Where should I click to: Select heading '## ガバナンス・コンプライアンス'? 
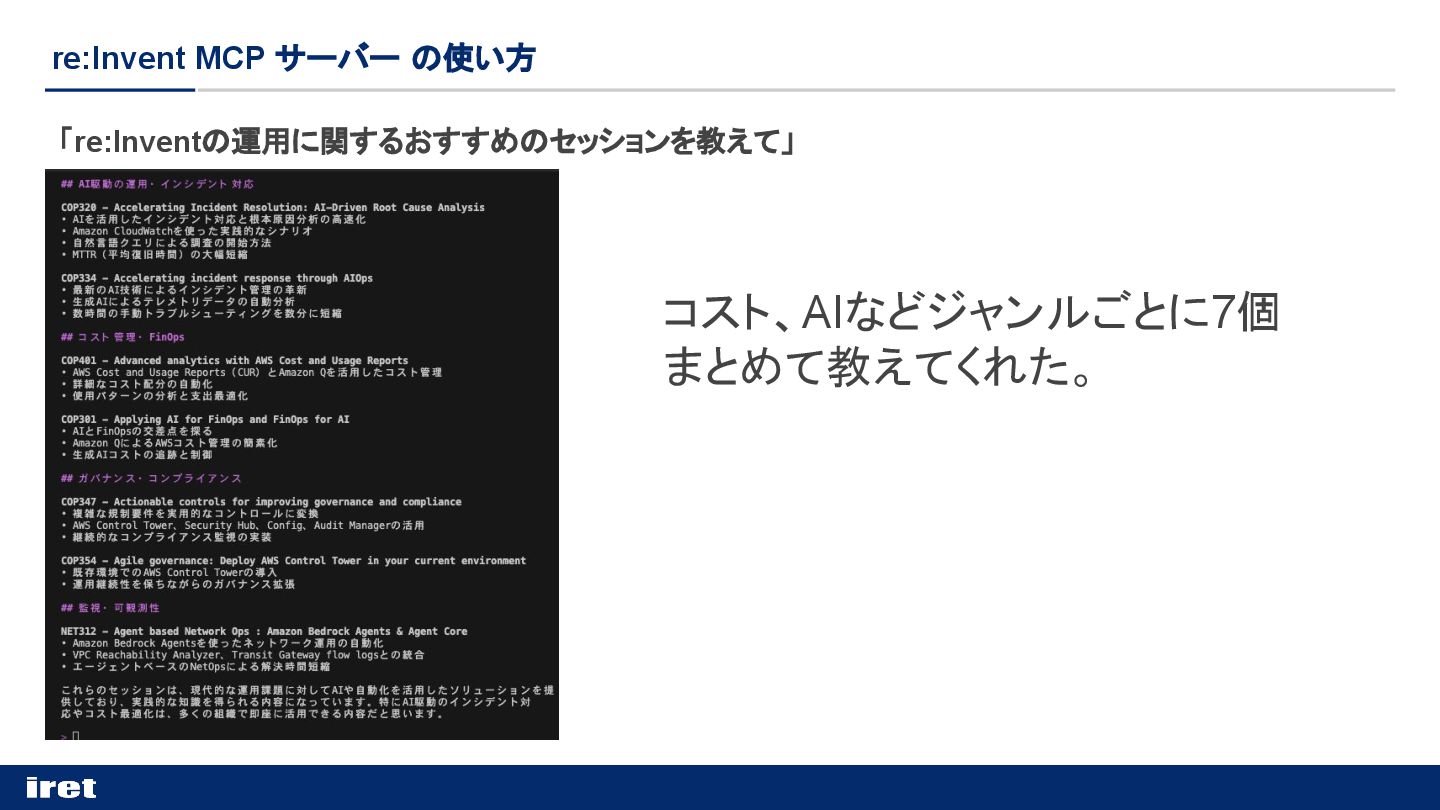click(151, 478)
